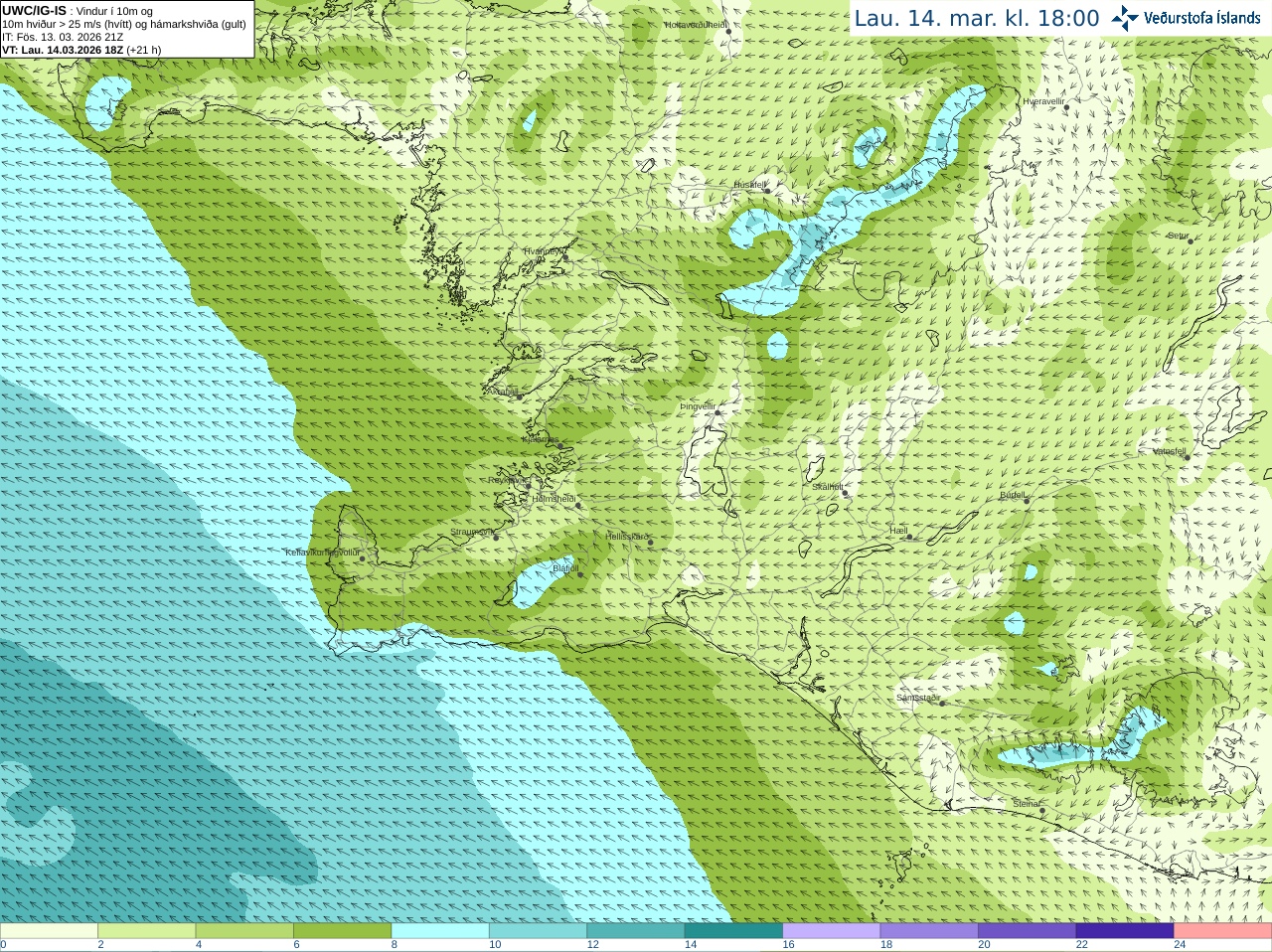1272x952 pixels.
Task: Select the 2–4 m/s light green legend swatch
Action: coord(147,931)
